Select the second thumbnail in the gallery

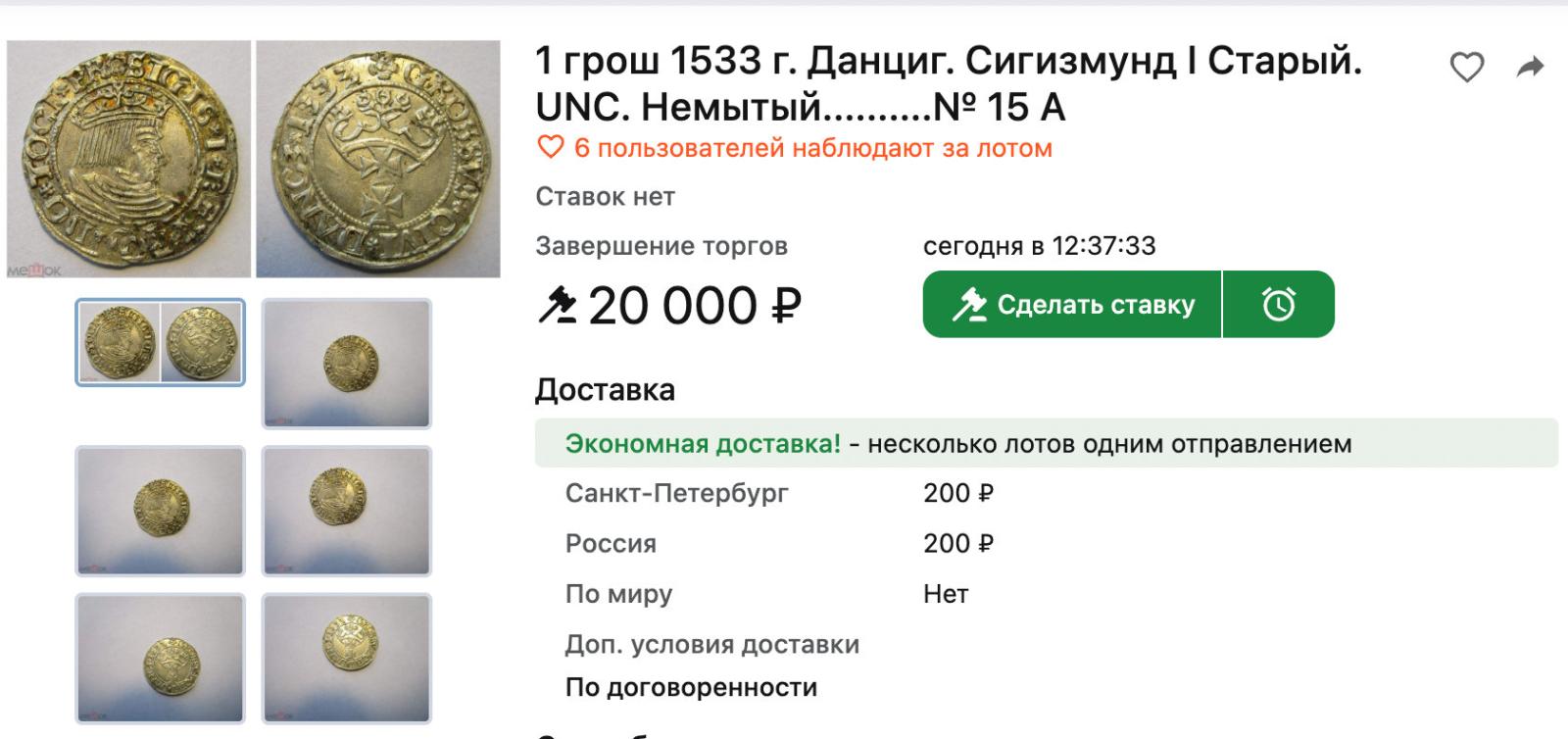pos(347,364)
